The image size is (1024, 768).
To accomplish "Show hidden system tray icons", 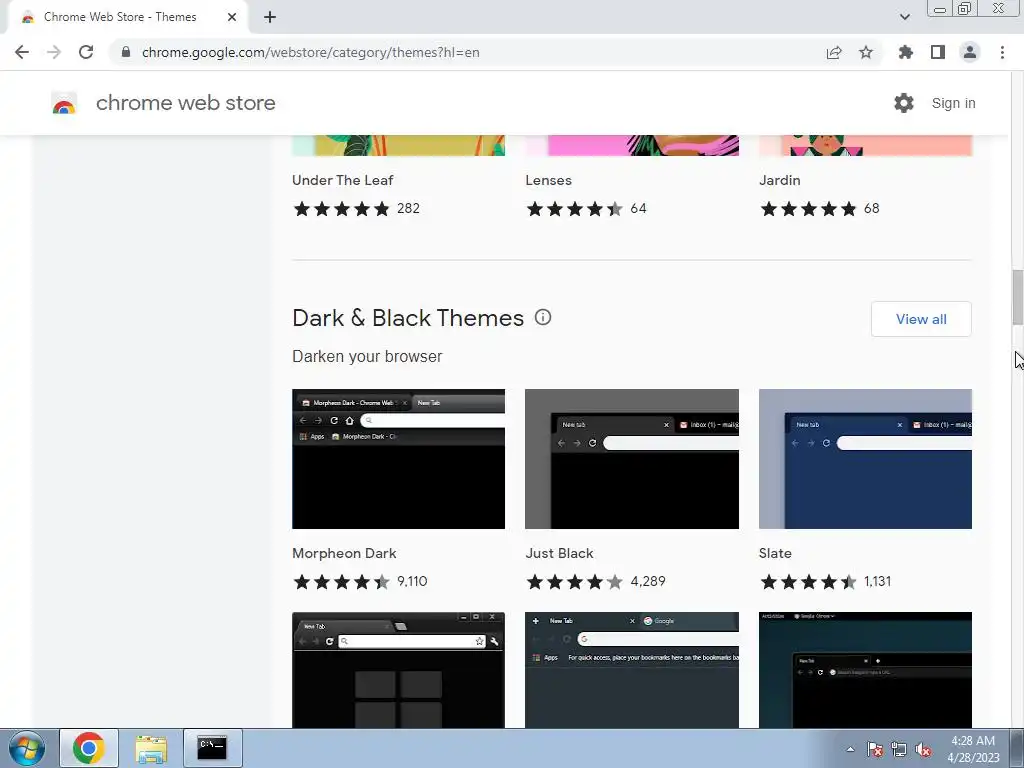I will (850, 749).
